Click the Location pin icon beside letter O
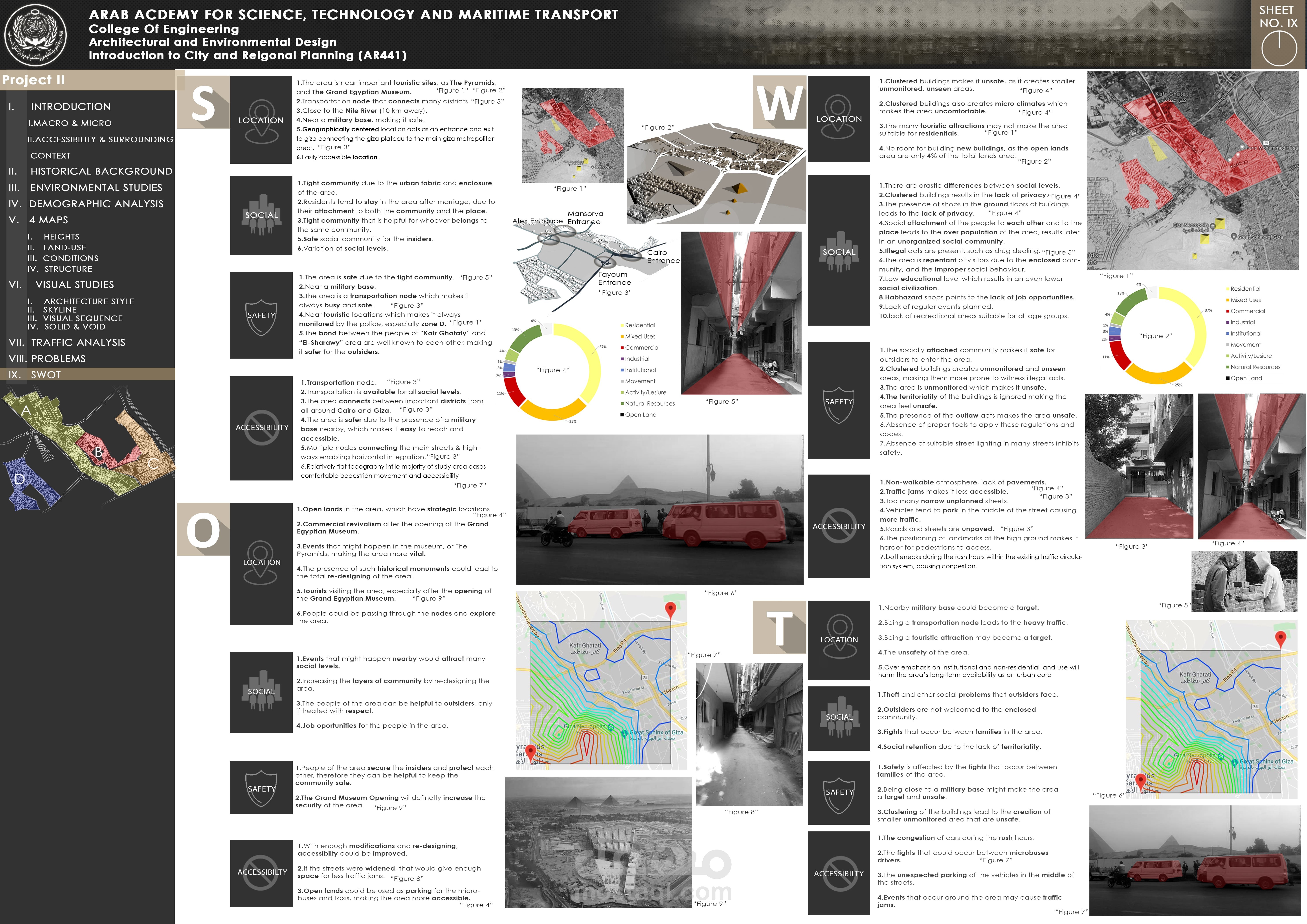Screen dimensions: 1307x924 tap(261, 563)
